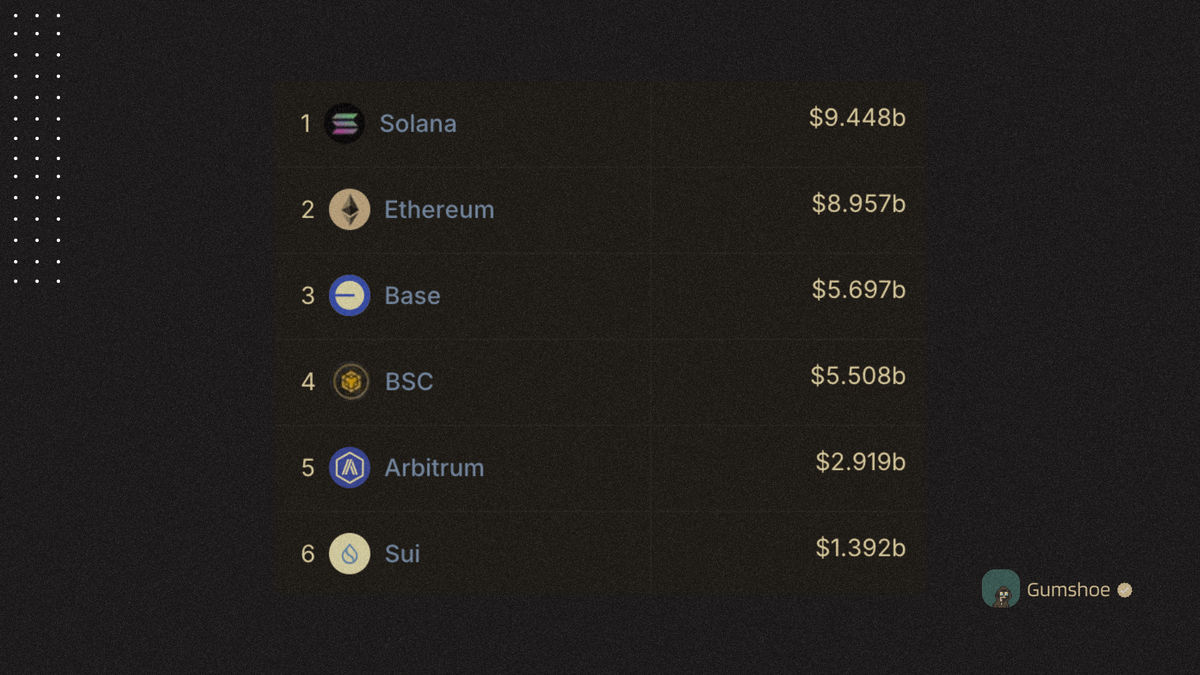Image resolution: width=1200 pixels, height=675 pixels.
Task: Open the Sui chain link
Action: (x=402, y=554)
